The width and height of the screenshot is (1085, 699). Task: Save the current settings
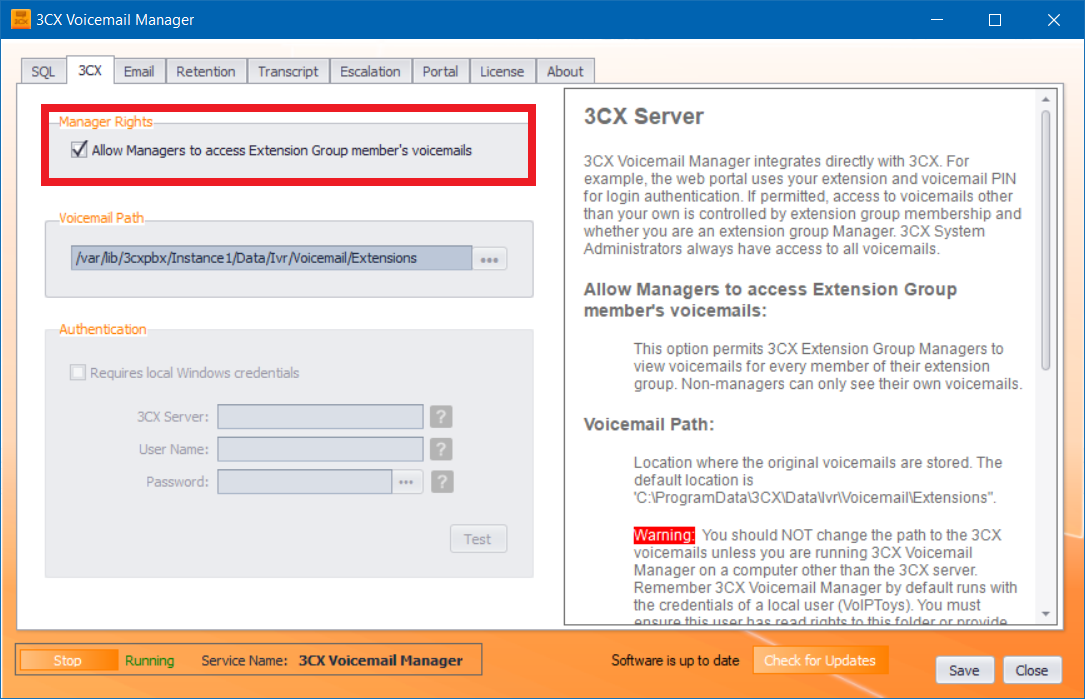pyautogui.click(x=964, y=670)
